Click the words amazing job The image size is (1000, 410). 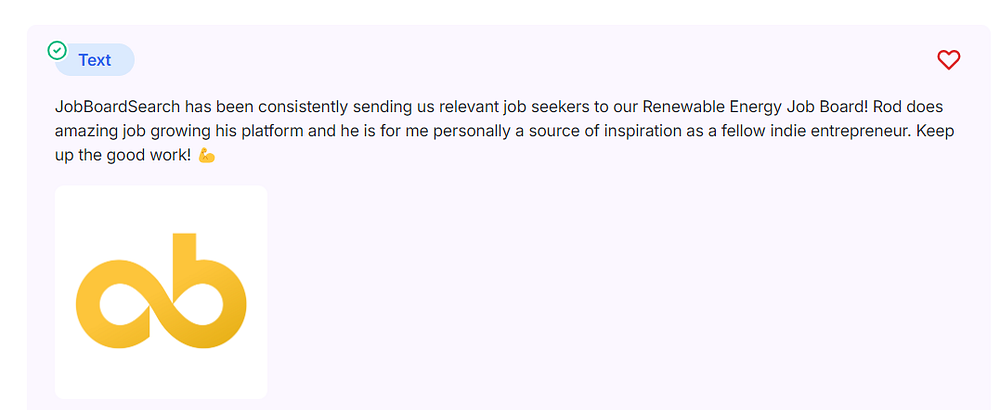96,131
